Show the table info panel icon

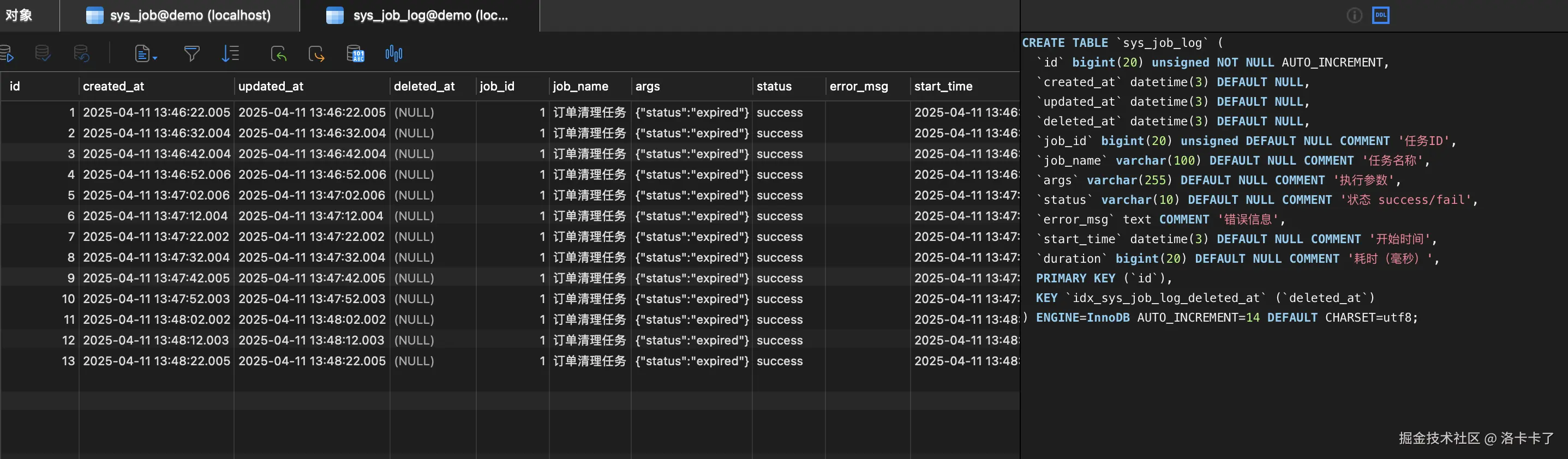pyautogui.click(x=1354, y=15)
